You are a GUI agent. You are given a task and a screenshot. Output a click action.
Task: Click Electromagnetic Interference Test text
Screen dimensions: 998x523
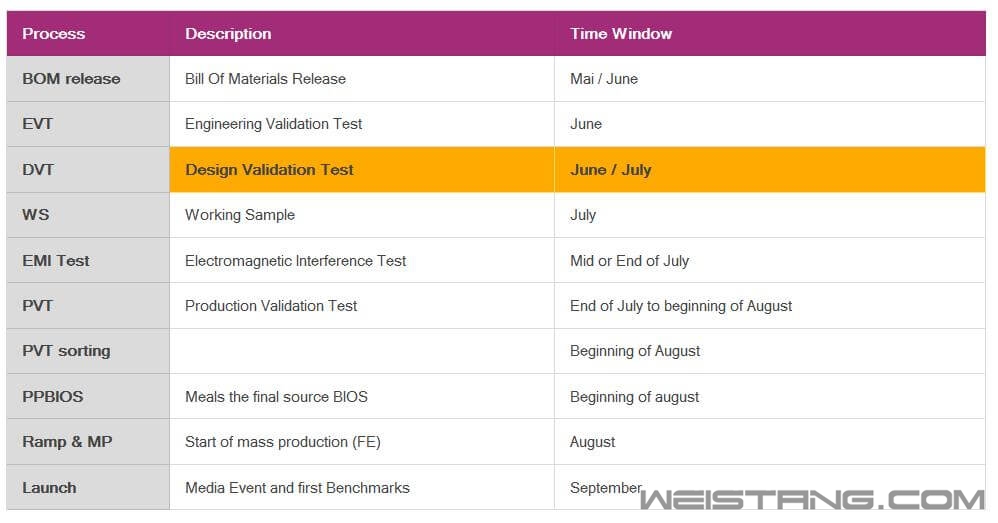[x=295, y=261]
